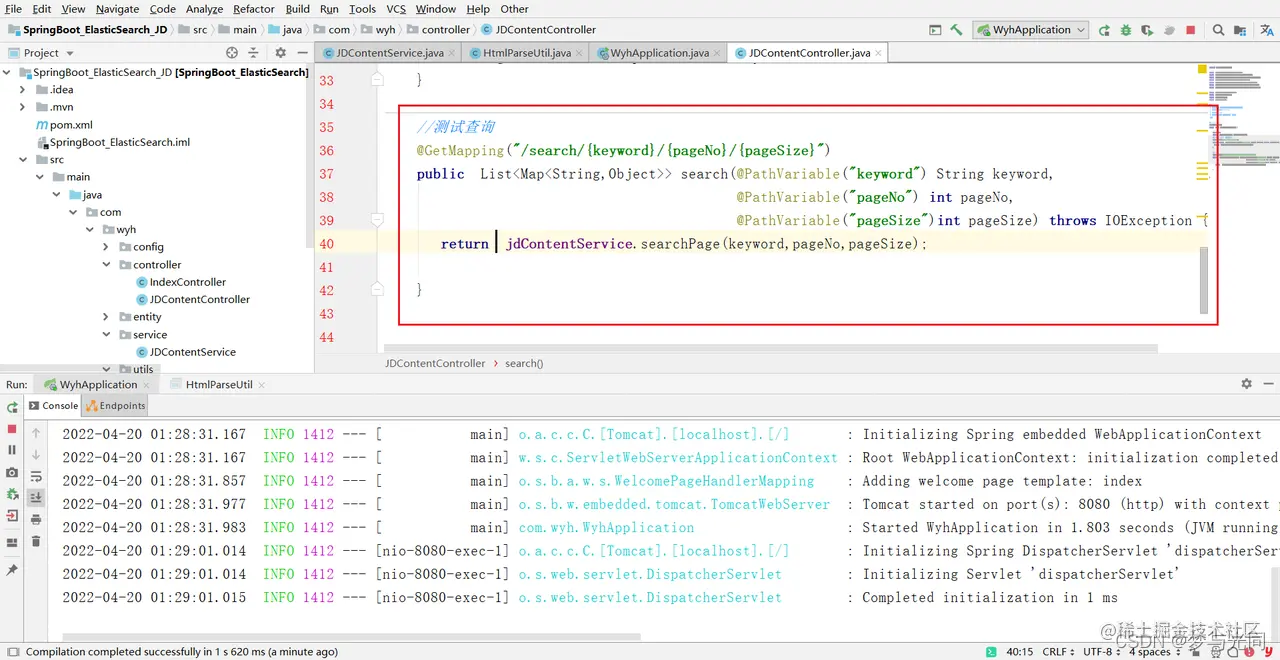
Task: Click the locate-in-project target icon
Action: tap(232, 53)
